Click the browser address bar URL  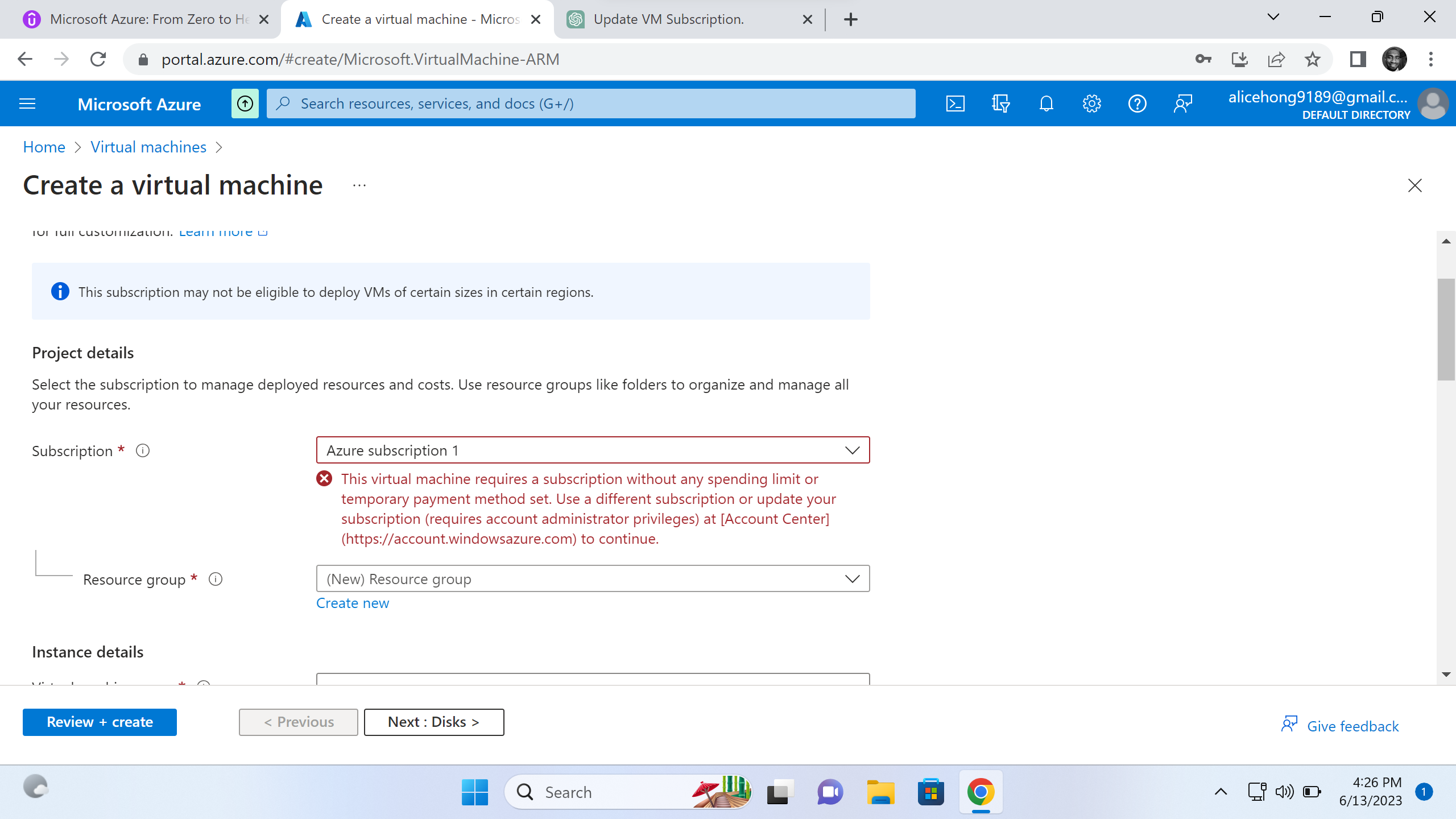360,59
